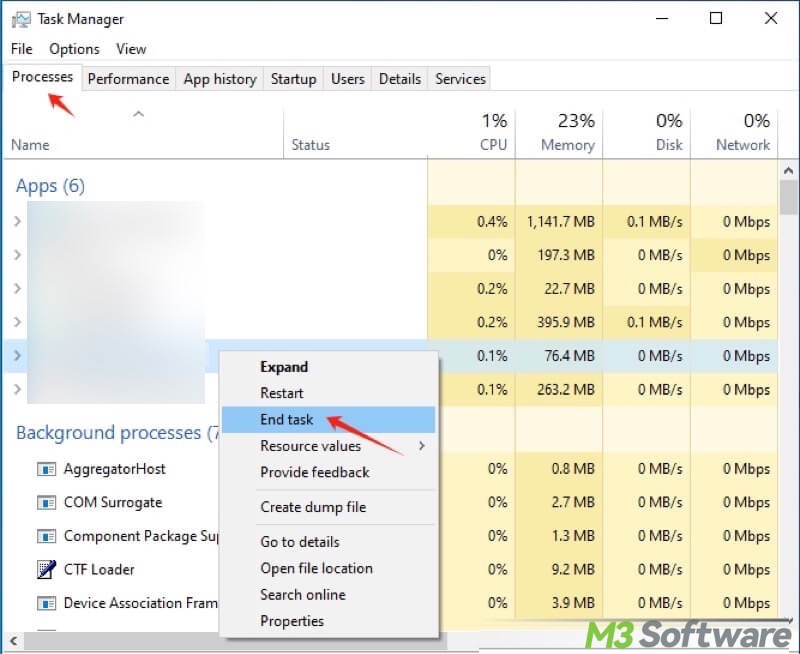This screenshot has height=654, width=800.
Task: Expand the highlighted app row chevron
Action: pyautogui.click(x=17, y=356)
